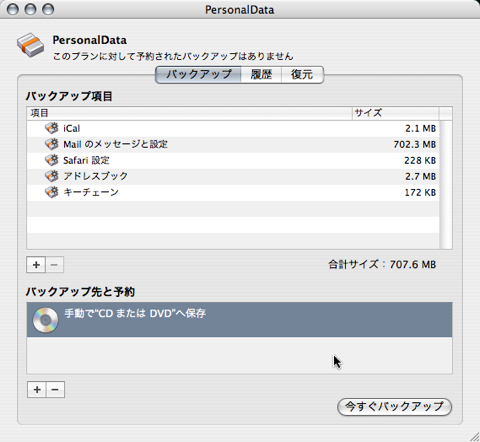This screenshot has height=442, width=480.
Task: Click the PersonalData backup plan icon
Action: click(30, 45)
